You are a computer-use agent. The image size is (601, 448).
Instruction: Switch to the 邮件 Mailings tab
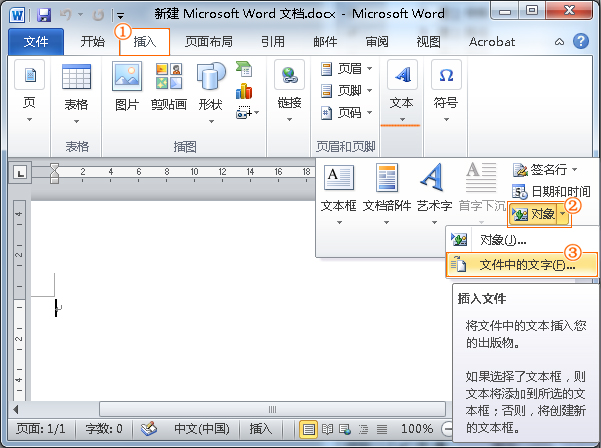325,41
